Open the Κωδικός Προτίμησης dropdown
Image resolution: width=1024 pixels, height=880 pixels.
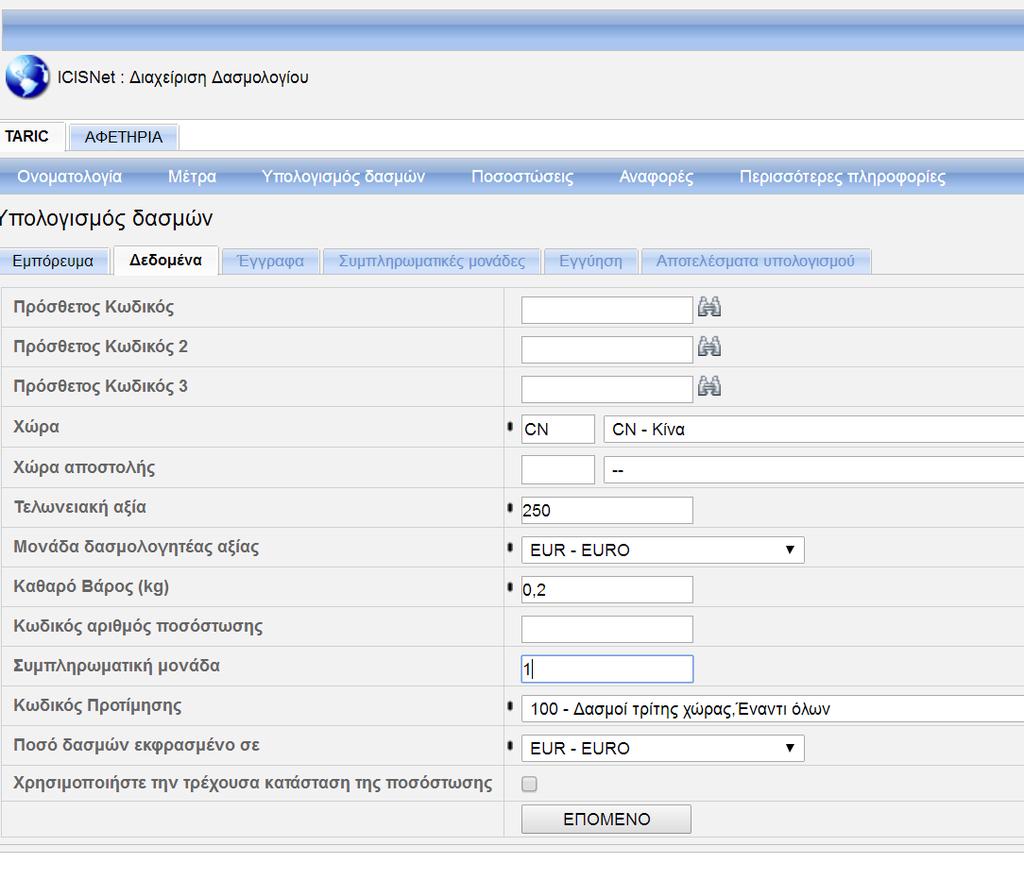(773, 709)
